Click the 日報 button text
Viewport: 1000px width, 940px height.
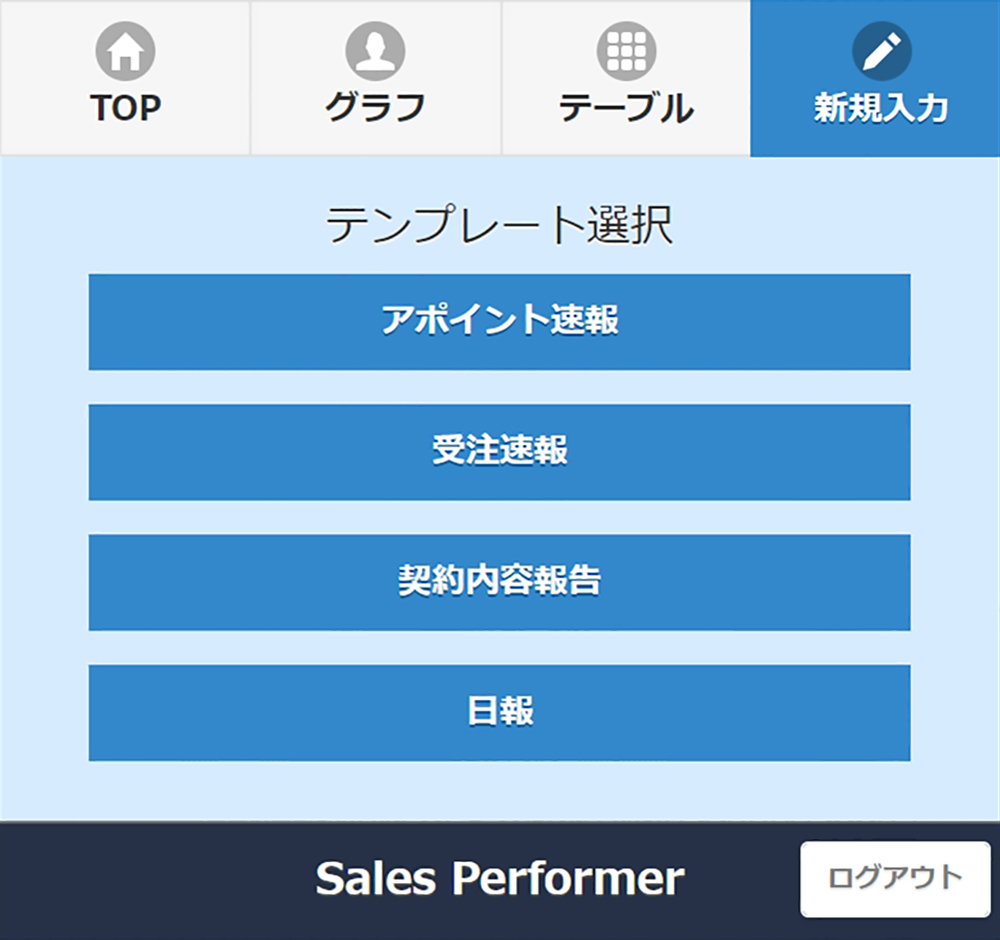click(x=499, y=711)
